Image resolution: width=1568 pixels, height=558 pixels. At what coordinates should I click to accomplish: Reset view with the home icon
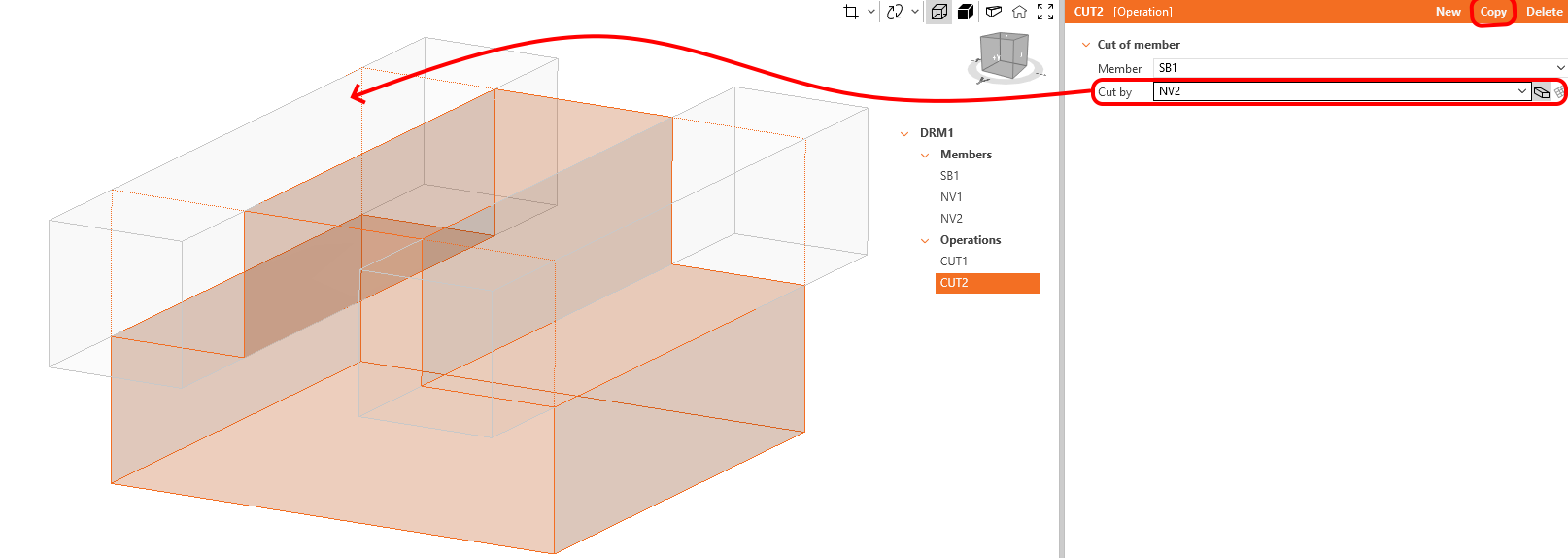tap(1019, 12)
